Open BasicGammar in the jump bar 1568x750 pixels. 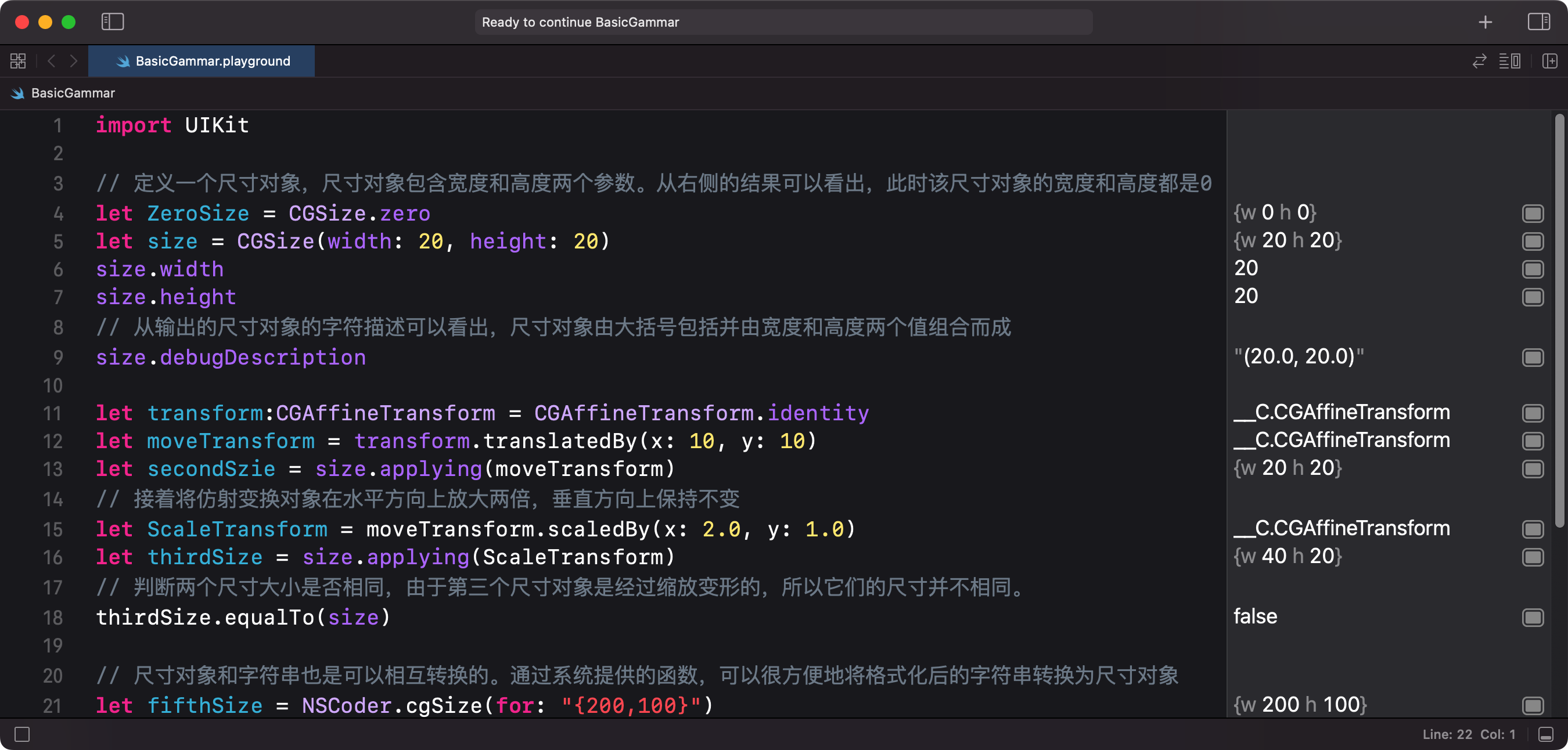click(x=63, y=93)
